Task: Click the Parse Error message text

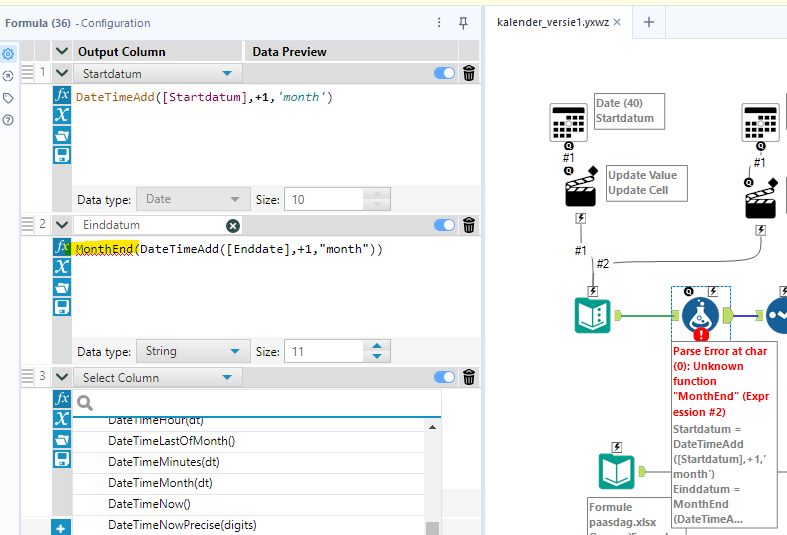Action: (x=721, y=381)
